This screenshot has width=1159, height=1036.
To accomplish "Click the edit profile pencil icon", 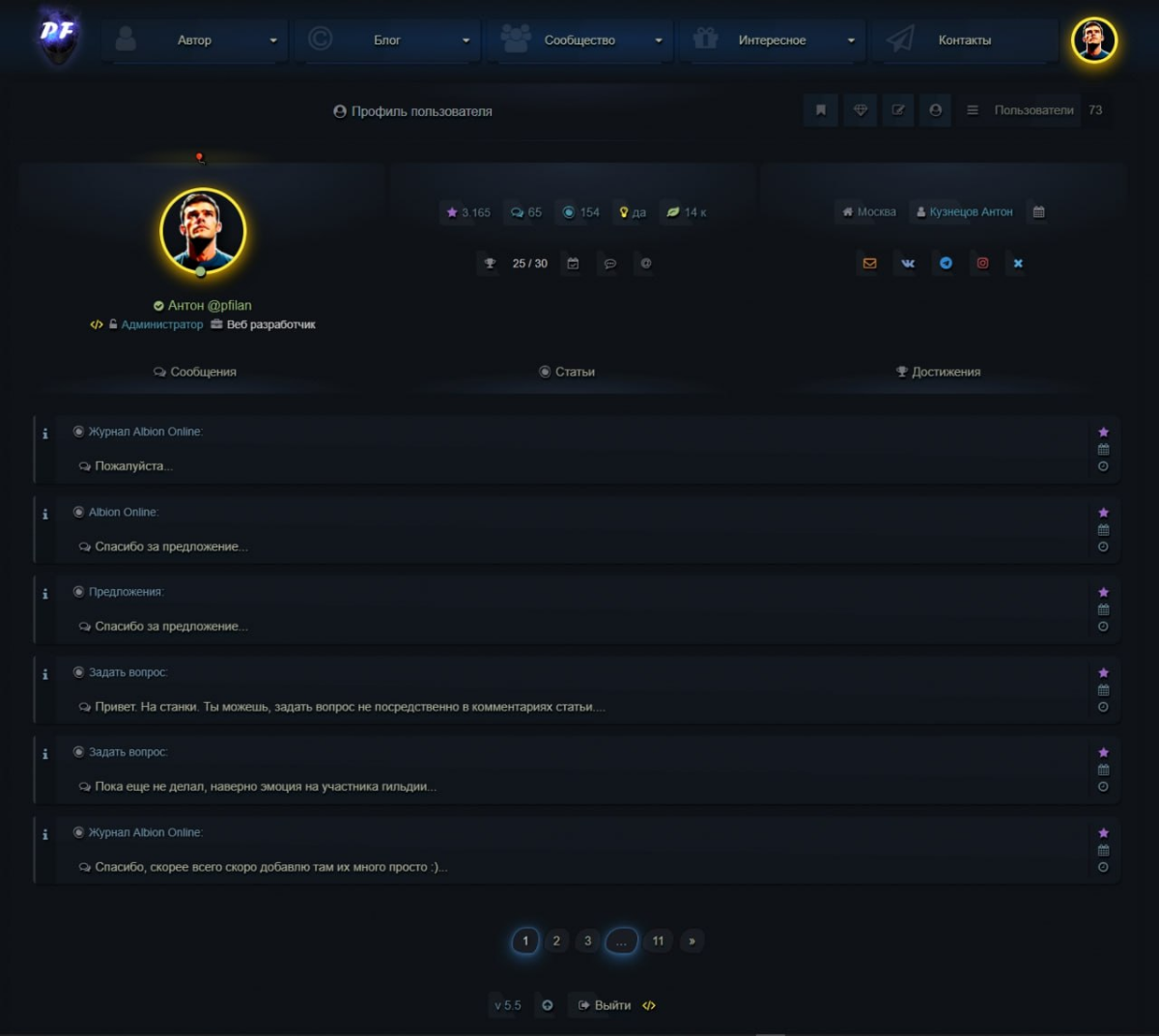I will pos(898,110).
